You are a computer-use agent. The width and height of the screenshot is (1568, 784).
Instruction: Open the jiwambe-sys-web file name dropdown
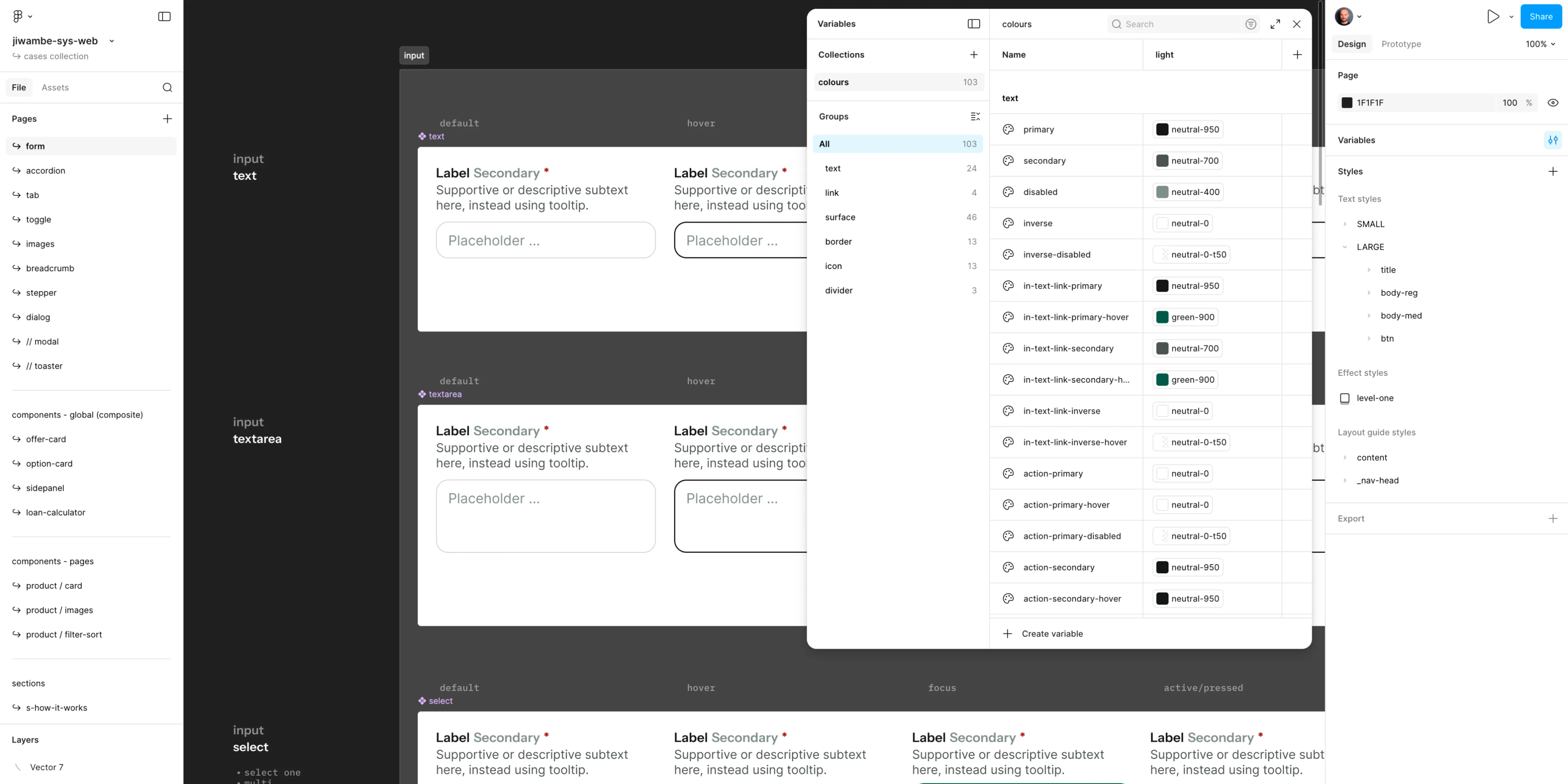(111, 41)
